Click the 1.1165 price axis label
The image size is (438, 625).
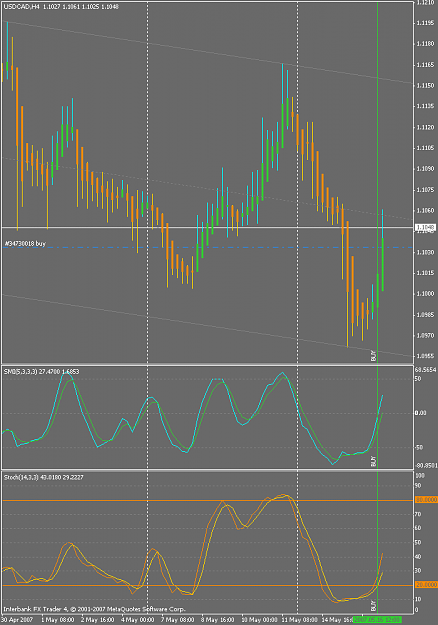(x=425, y=65)
